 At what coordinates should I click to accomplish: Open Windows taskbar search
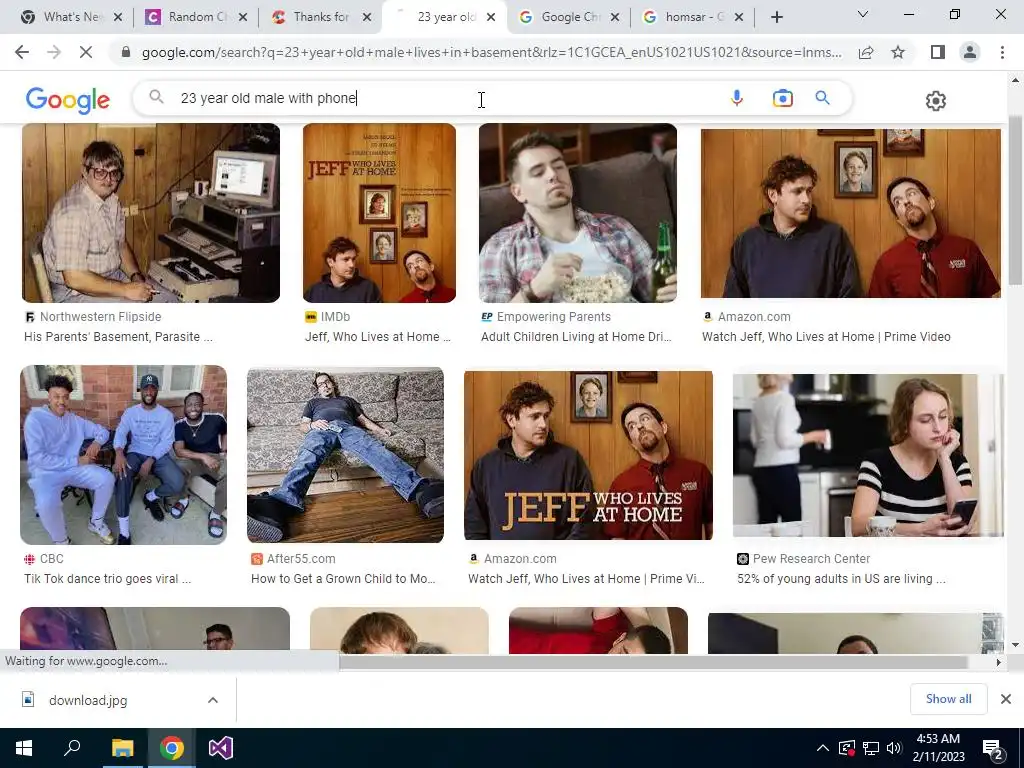[x=72, y=748]
